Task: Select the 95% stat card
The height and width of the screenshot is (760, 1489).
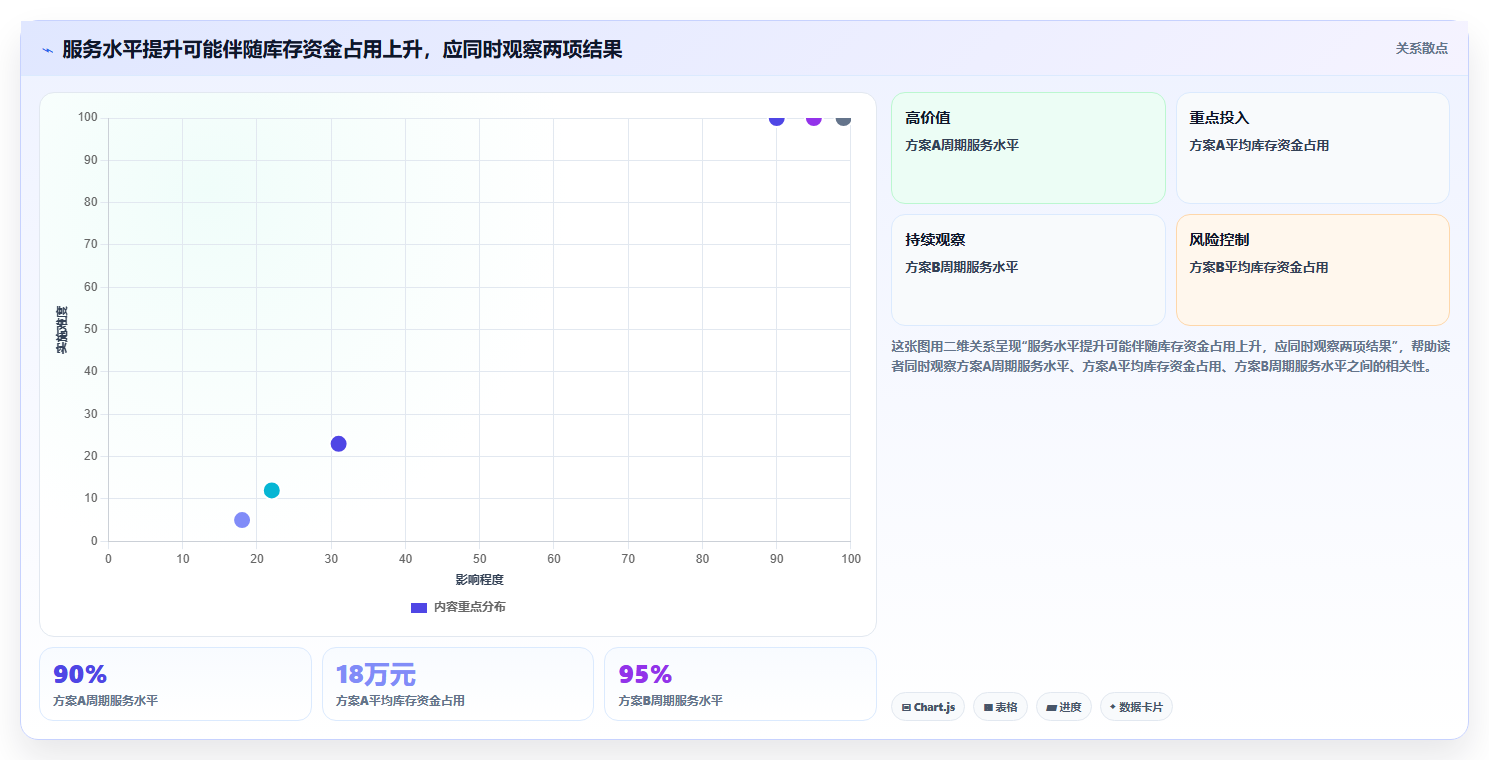Action: (x=740, y=684)
